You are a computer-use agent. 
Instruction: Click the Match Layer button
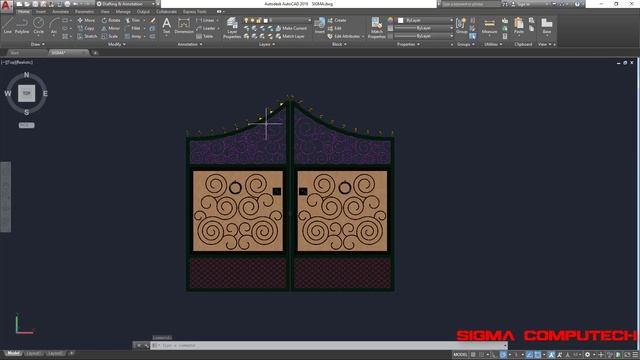pos(290,36)
